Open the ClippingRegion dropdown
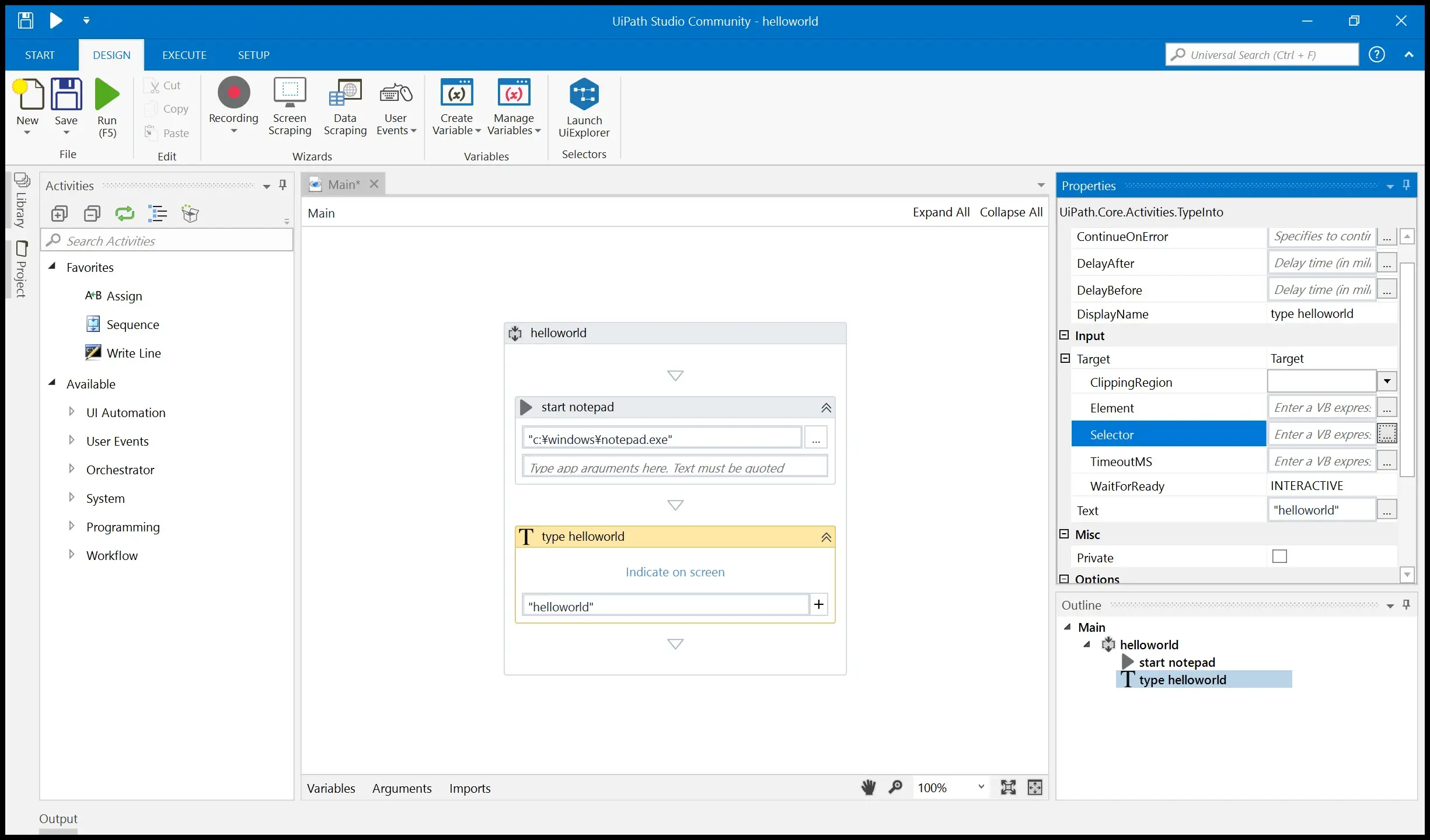Image resolution: width=1430 pixels, height=840 pixels. coord(1387,381)
